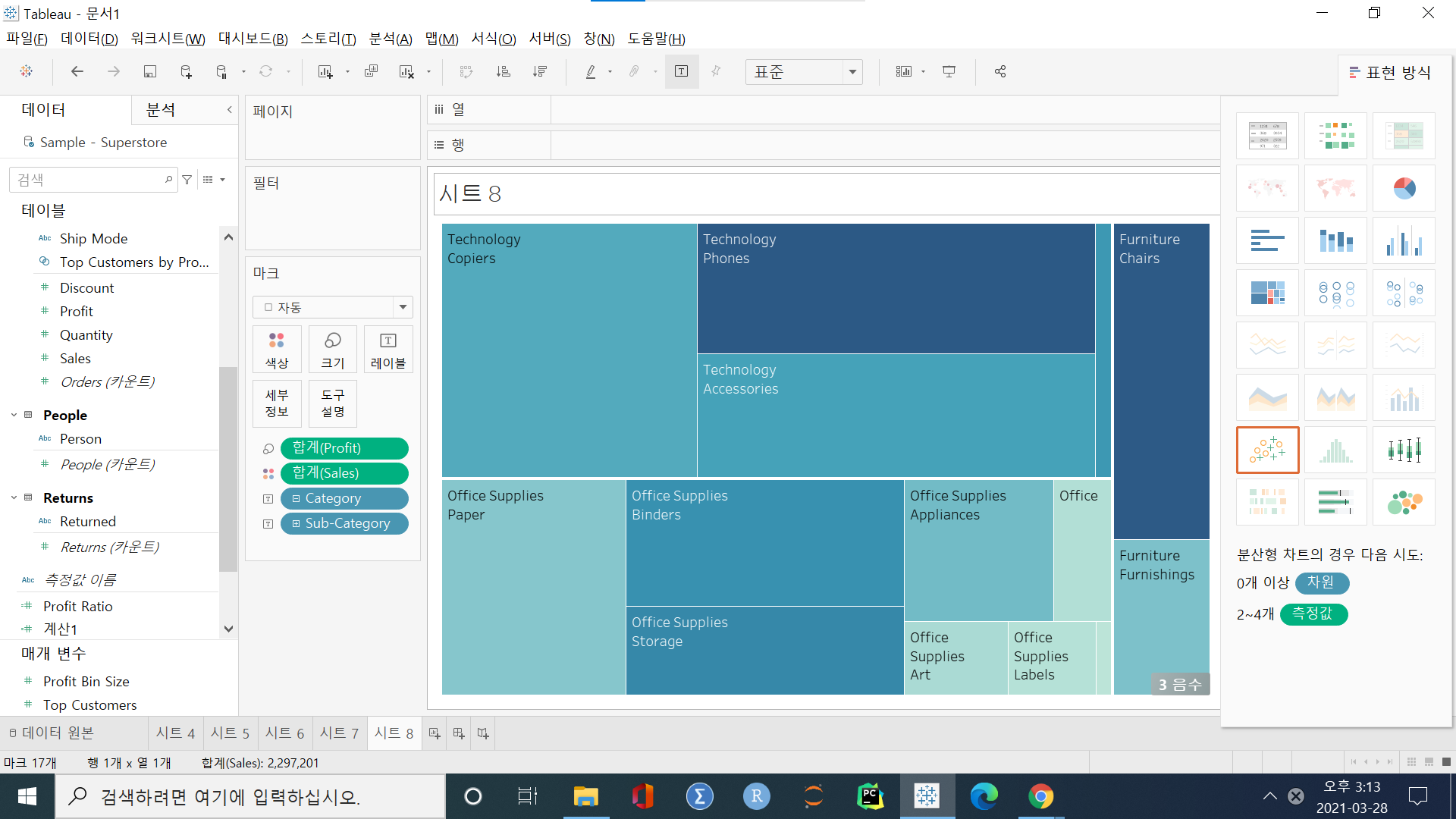
Task: Open the Color marks card button
Action: [x=277, y=349]
